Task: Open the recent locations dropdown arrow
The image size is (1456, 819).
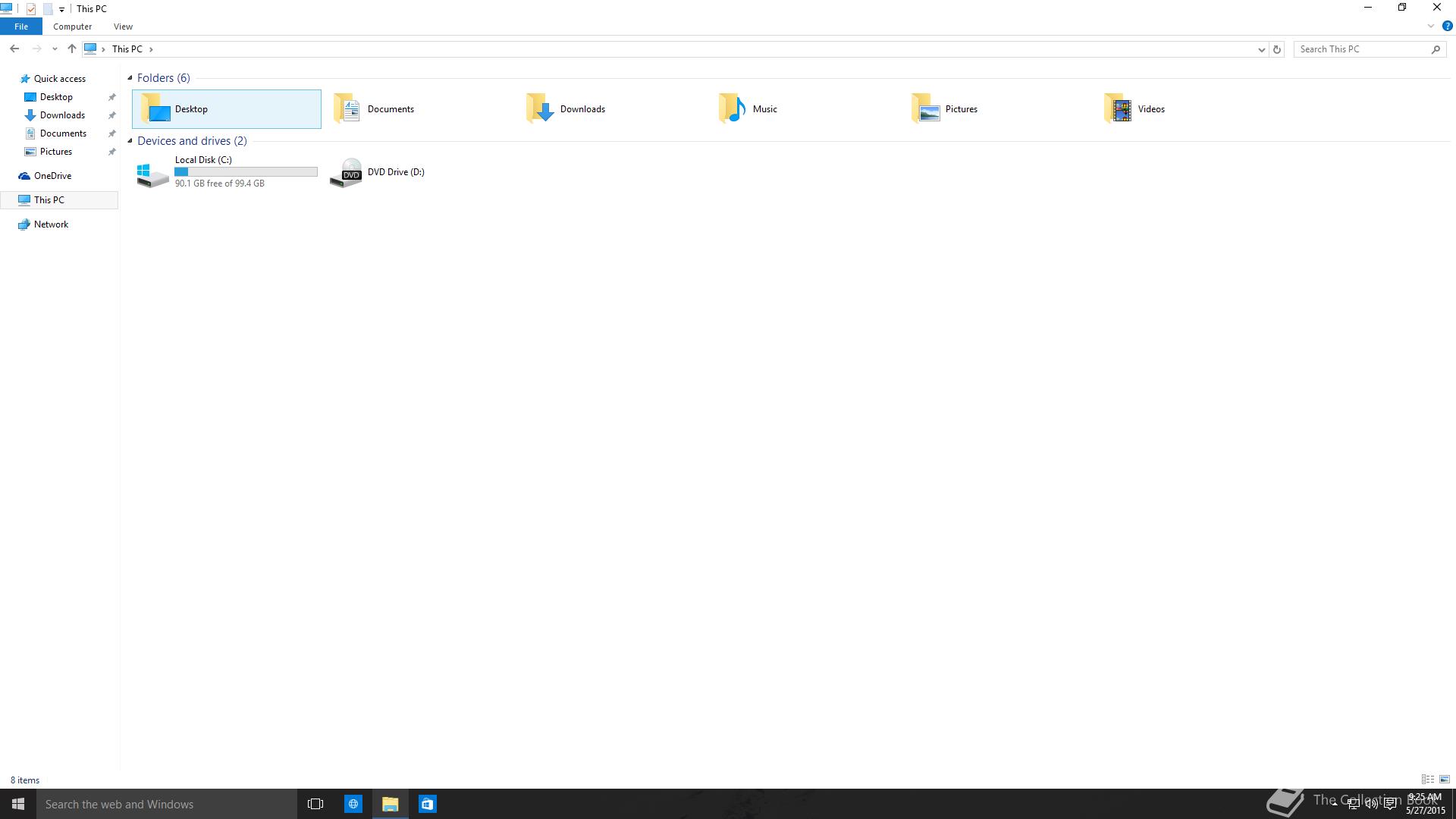Action: 55,49
